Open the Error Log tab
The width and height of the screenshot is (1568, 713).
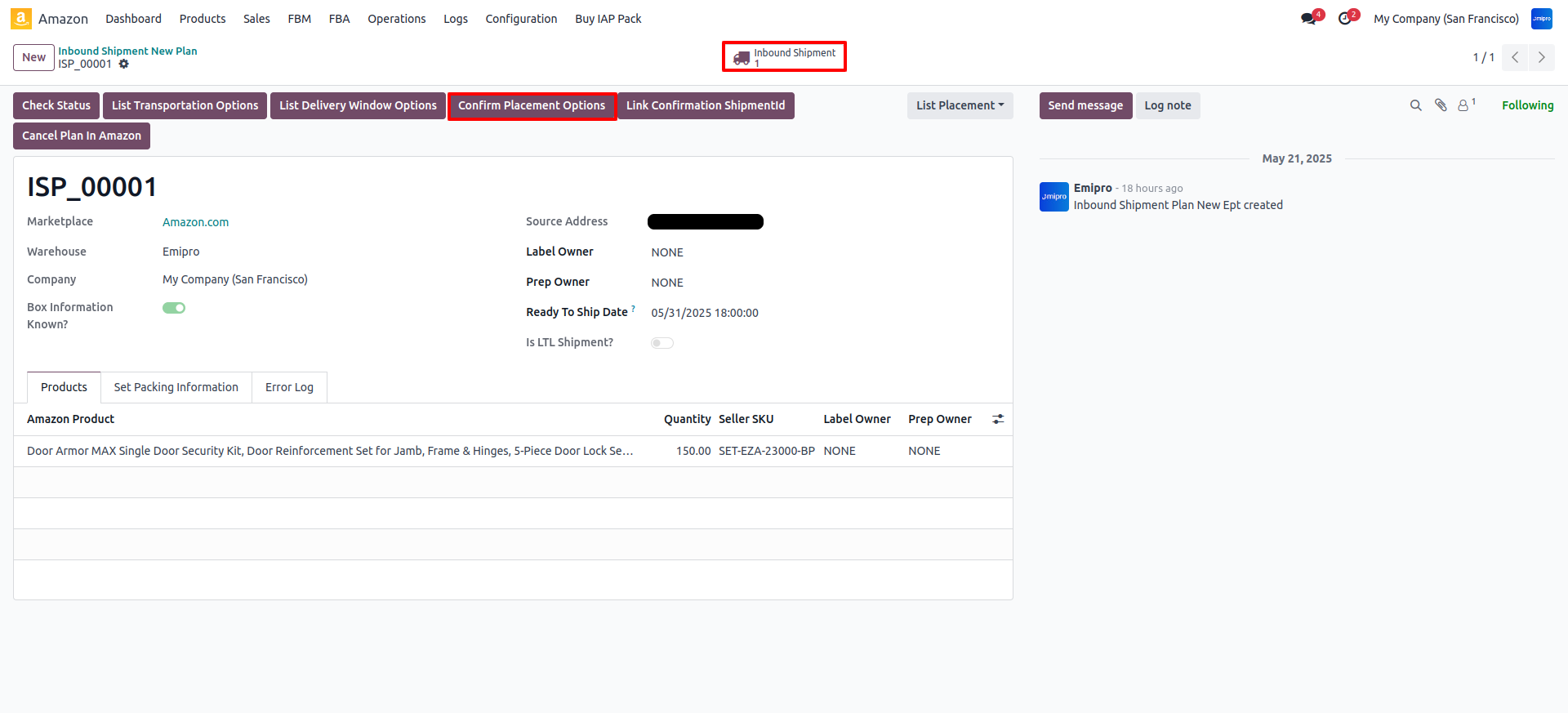tap(289, 387)
